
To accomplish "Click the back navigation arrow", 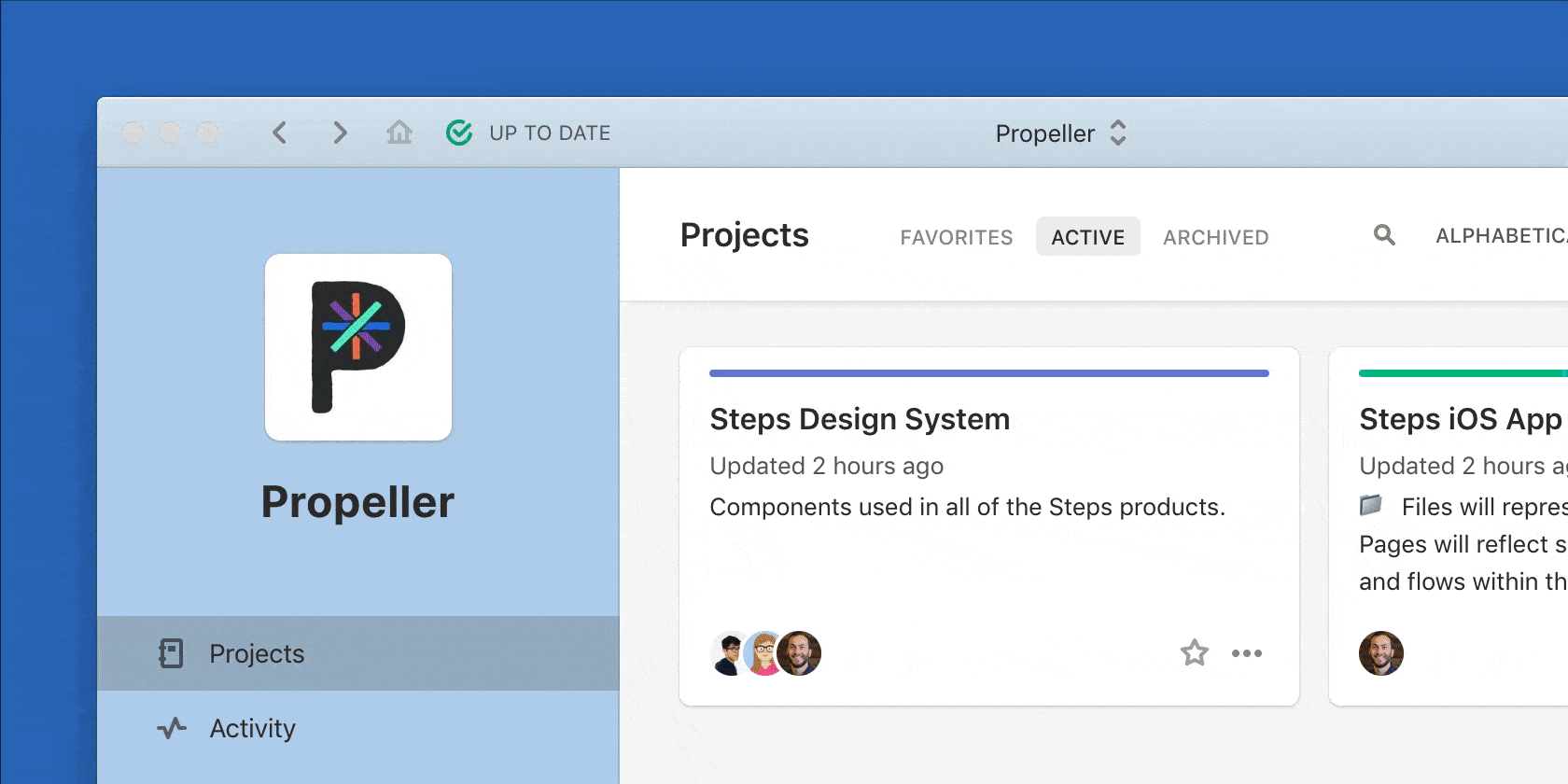I will [279, 133].
